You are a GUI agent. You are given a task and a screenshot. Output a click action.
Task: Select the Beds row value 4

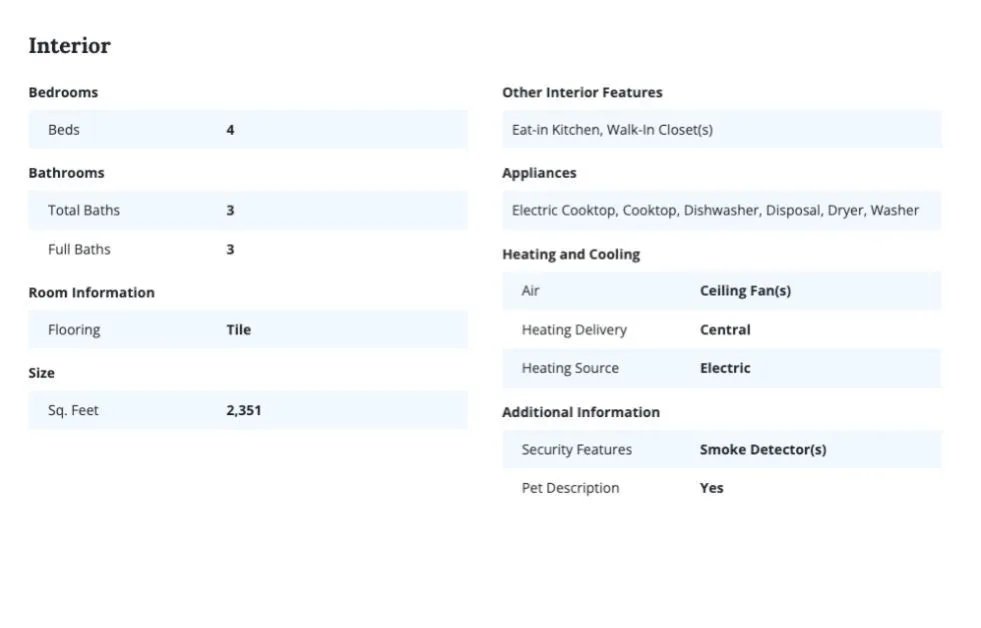(x=230, y=130)
